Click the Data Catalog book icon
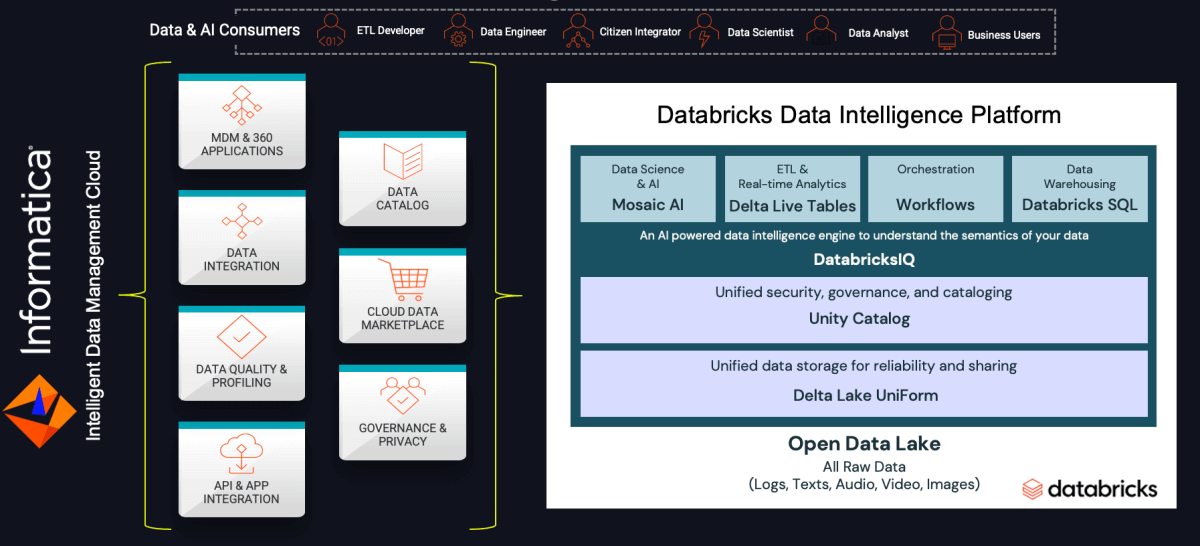 click(x=402, y=160)
